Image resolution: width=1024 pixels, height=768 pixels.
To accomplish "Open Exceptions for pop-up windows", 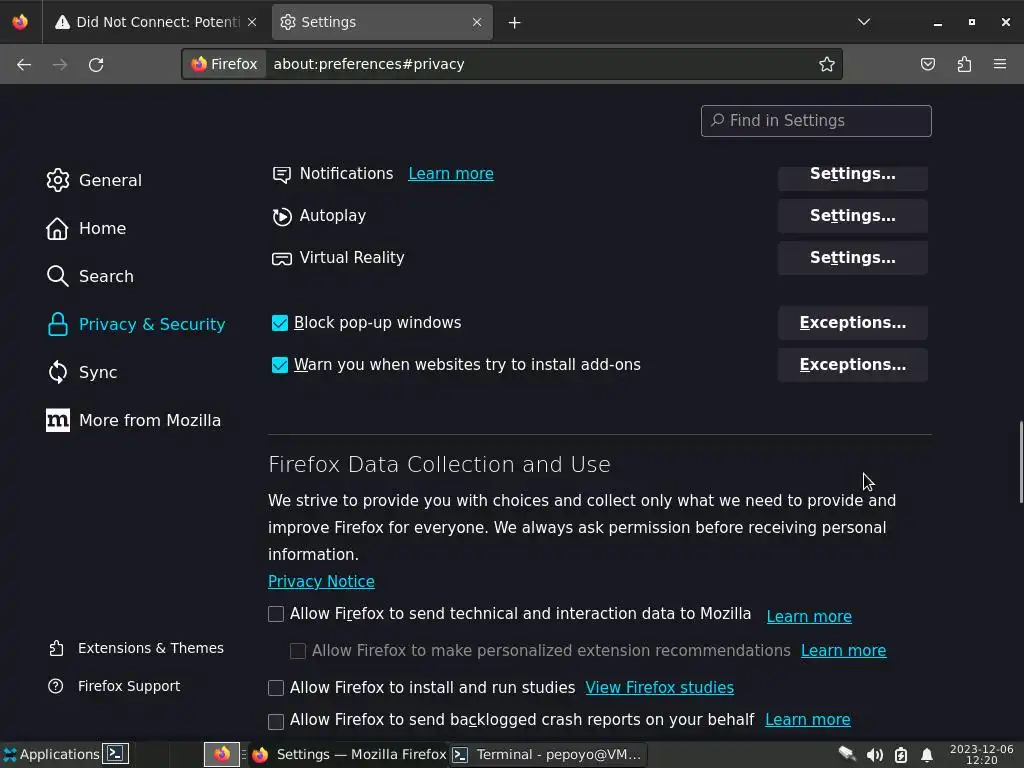I will [x=852, y=323].
